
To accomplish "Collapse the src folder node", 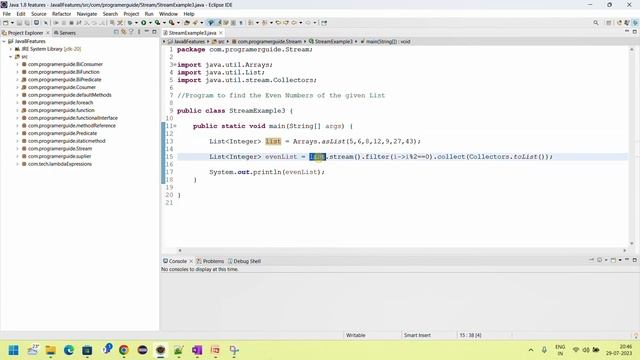I will click(x=11, y=57).
